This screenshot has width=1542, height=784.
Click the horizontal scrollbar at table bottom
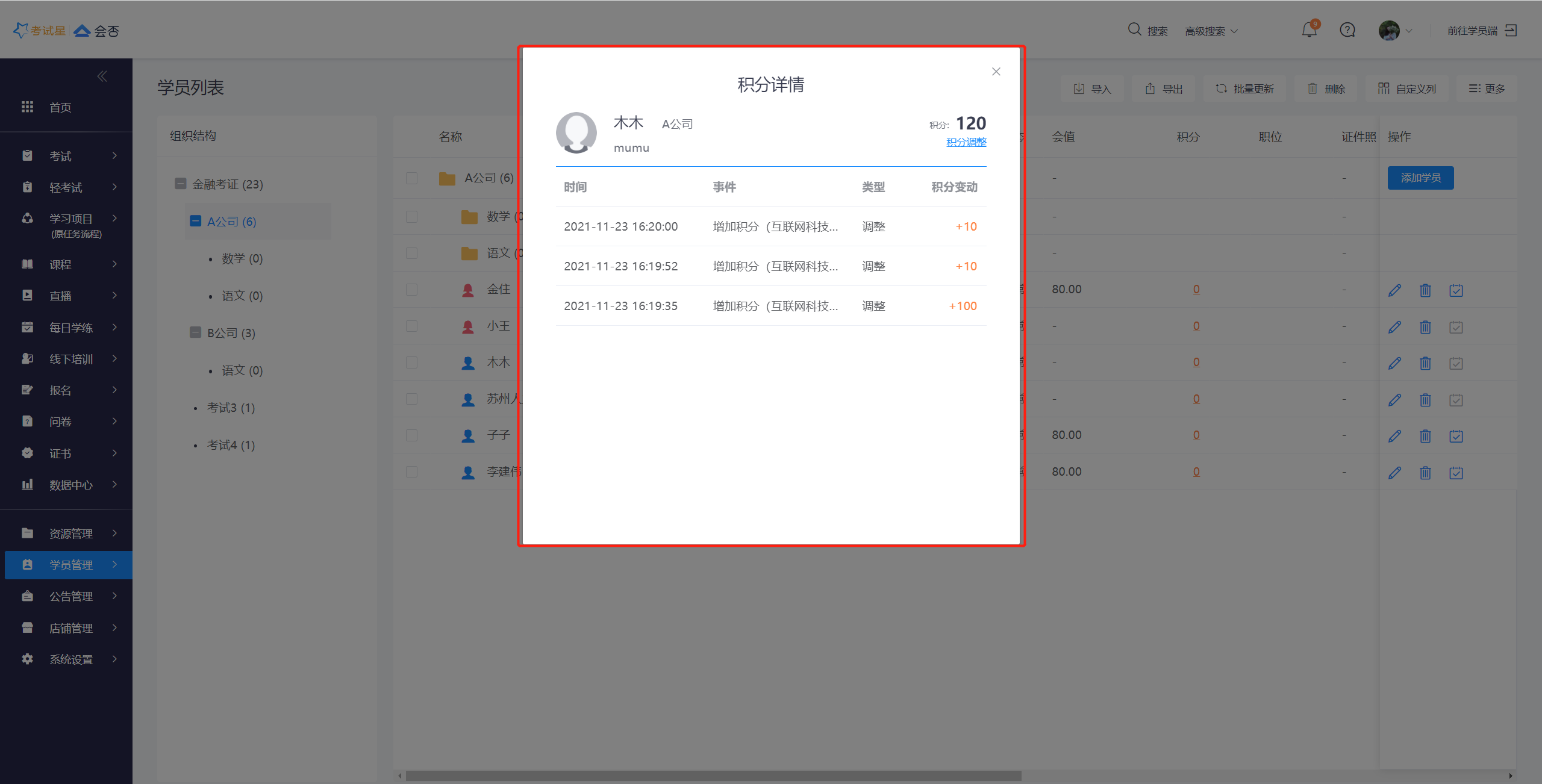713,776
